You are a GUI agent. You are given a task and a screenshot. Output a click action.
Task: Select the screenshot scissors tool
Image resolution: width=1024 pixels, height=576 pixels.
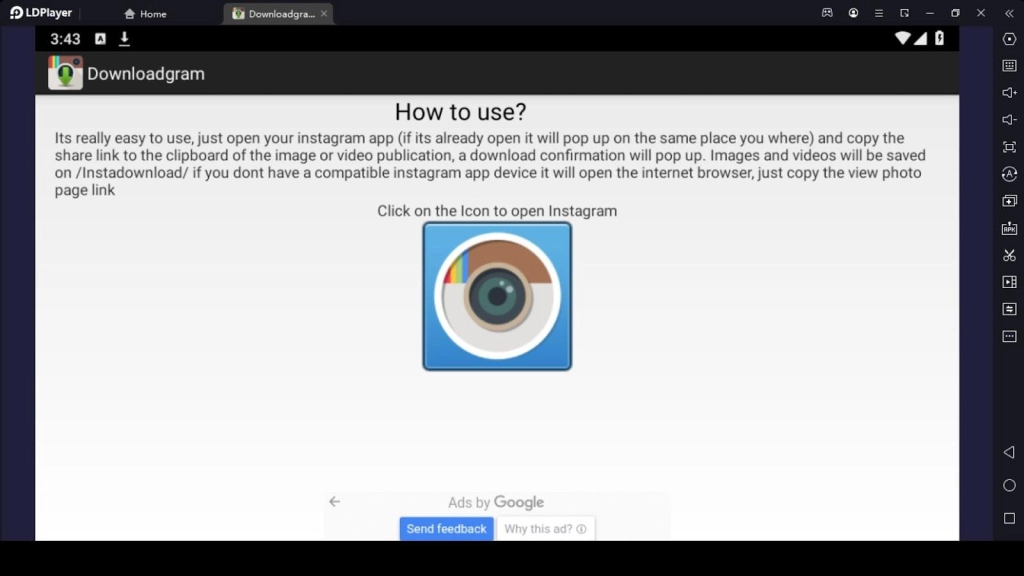tap(1009, 255)
